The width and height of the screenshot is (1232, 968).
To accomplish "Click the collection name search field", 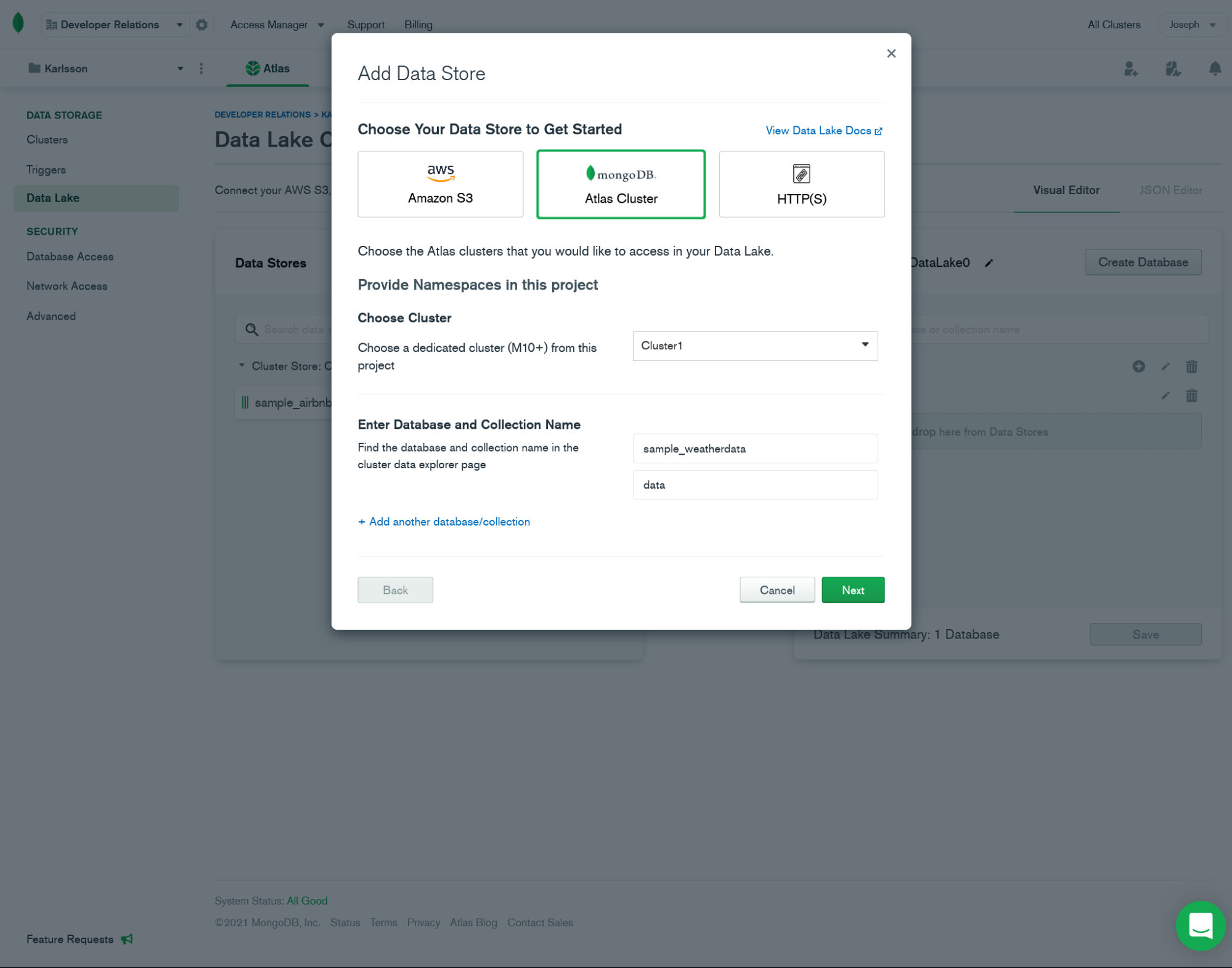I will click(1059, 330).
